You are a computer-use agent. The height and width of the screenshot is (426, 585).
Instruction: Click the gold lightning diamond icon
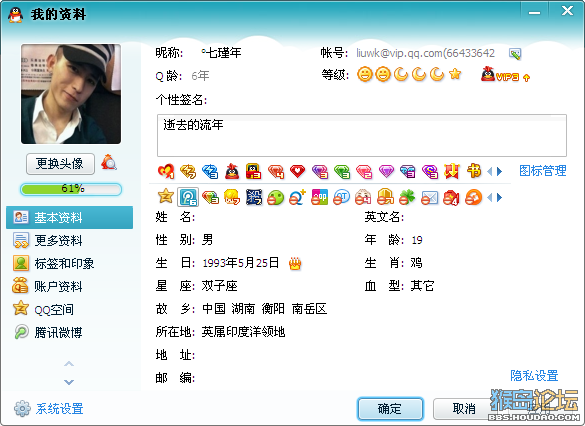[x=188, y=171]
